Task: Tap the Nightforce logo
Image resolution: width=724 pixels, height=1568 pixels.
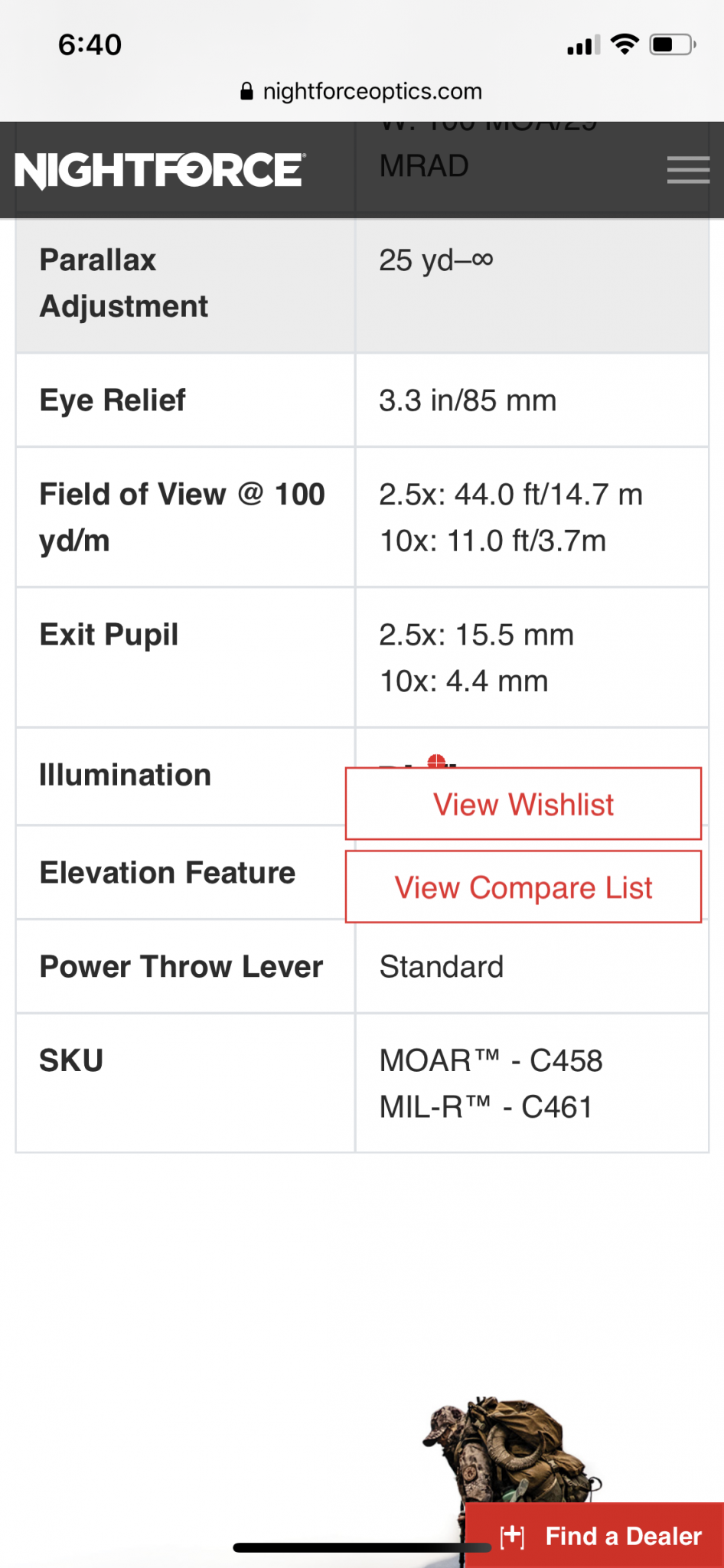Action: point(160,170)
